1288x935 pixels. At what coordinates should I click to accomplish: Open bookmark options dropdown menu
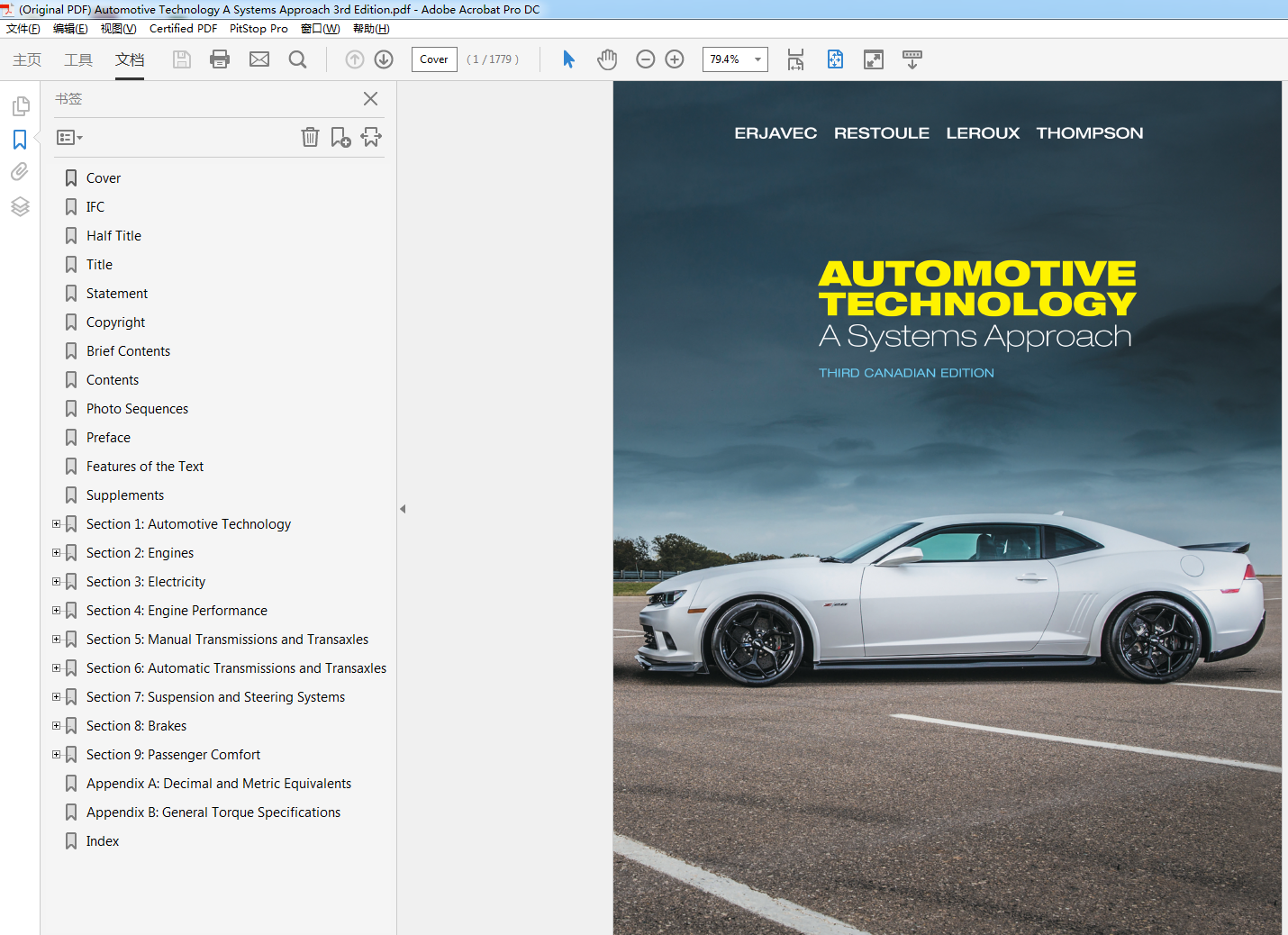(69, 138)
